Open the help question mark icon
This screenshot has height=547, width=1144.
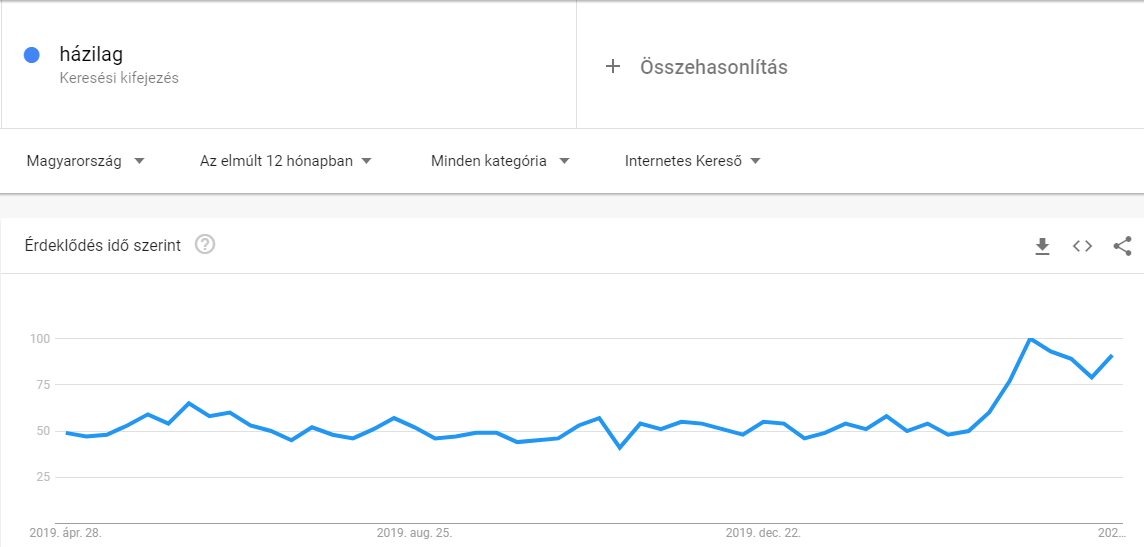tap(205, 245)
